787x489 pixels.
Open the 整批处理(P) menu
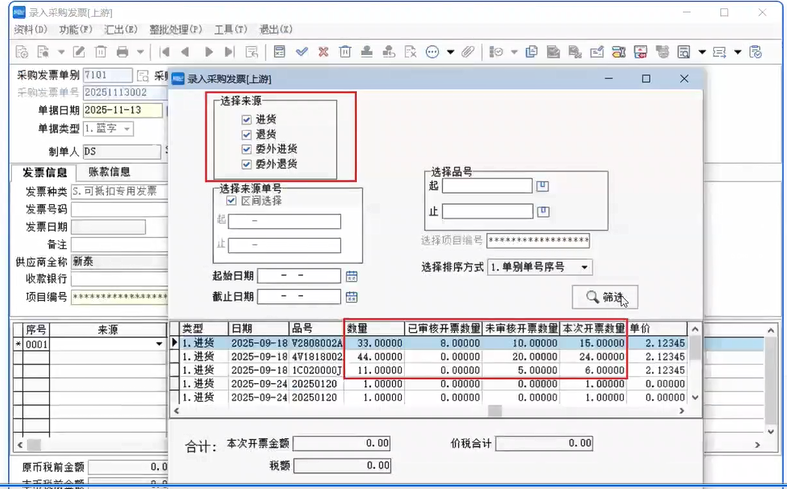(176, 30)
